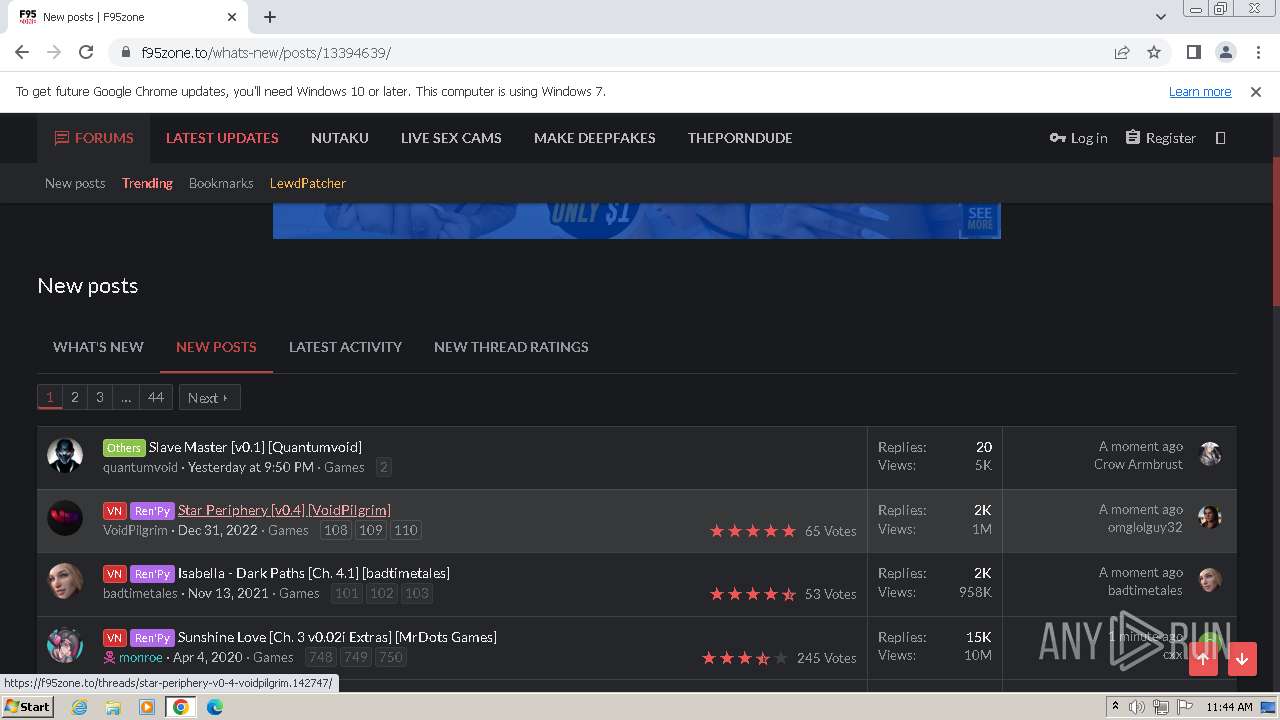Close the New posts browser tab

(x=232, y=16)
